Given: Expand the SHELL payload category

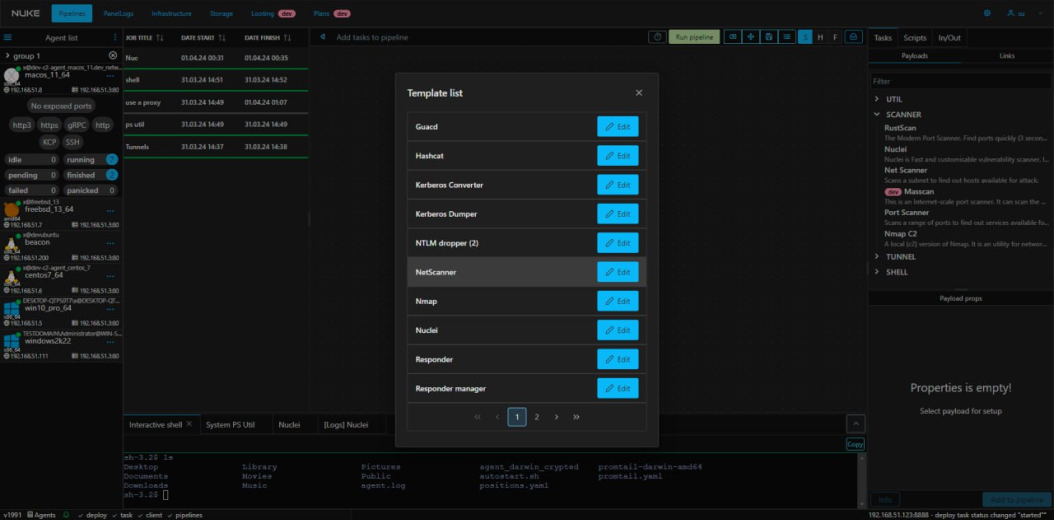Looking at the screenshot, I should coord(877,272).
